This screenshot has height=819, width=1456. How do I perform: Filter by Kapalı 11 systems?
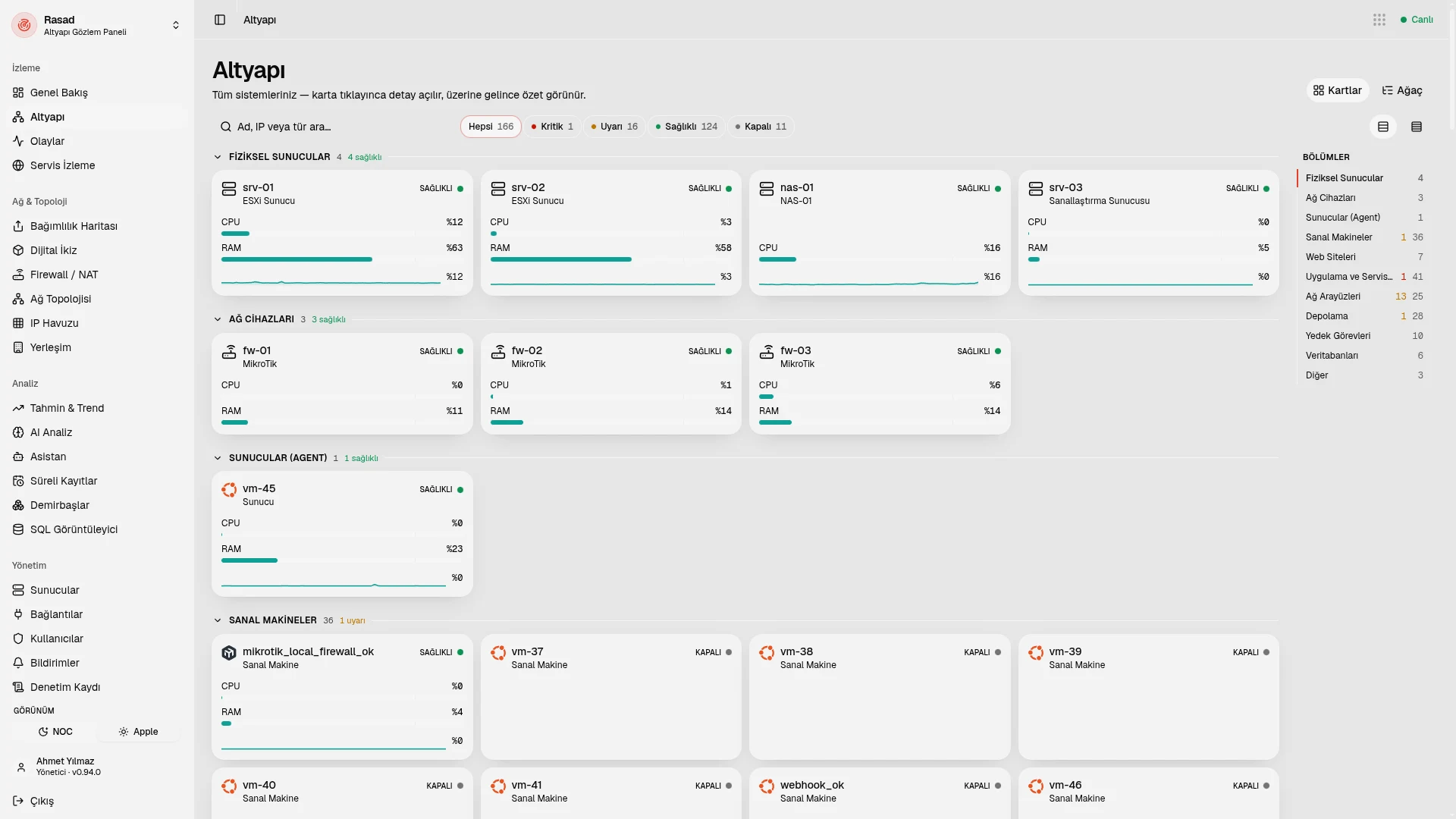[761, 127]
